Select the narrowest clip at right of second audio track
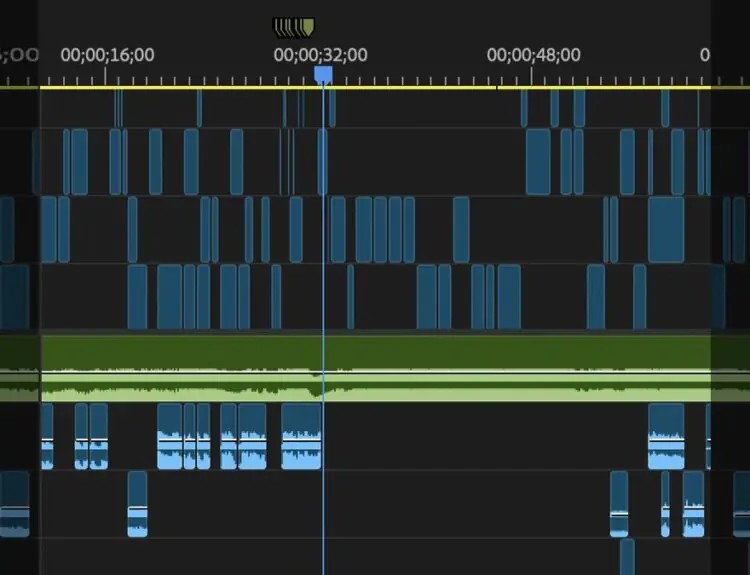Image resolution: width=750 pixels, height=575 pixels. point(665,504)
